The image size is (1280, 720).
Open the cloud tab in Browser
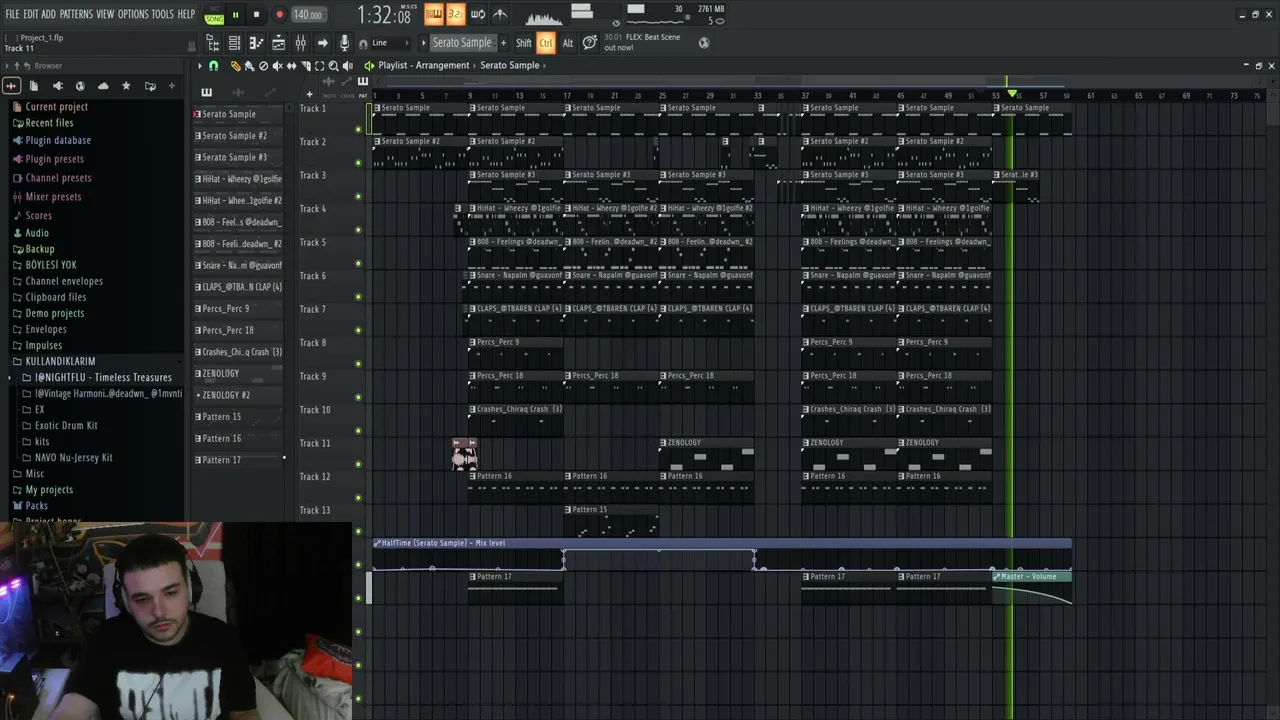click(103, 86)
